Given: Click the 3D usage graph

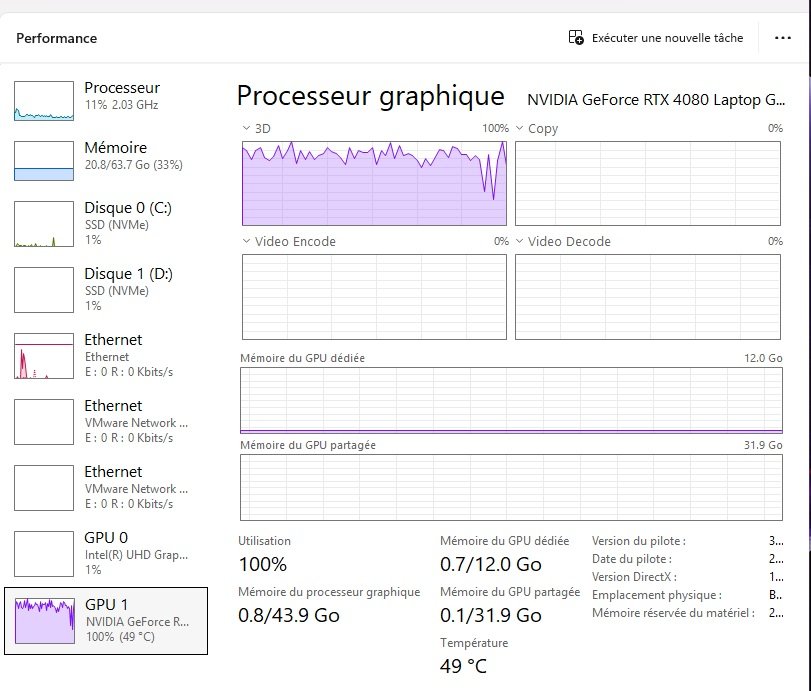Looking at the screenshot, I should pos(374,183).
